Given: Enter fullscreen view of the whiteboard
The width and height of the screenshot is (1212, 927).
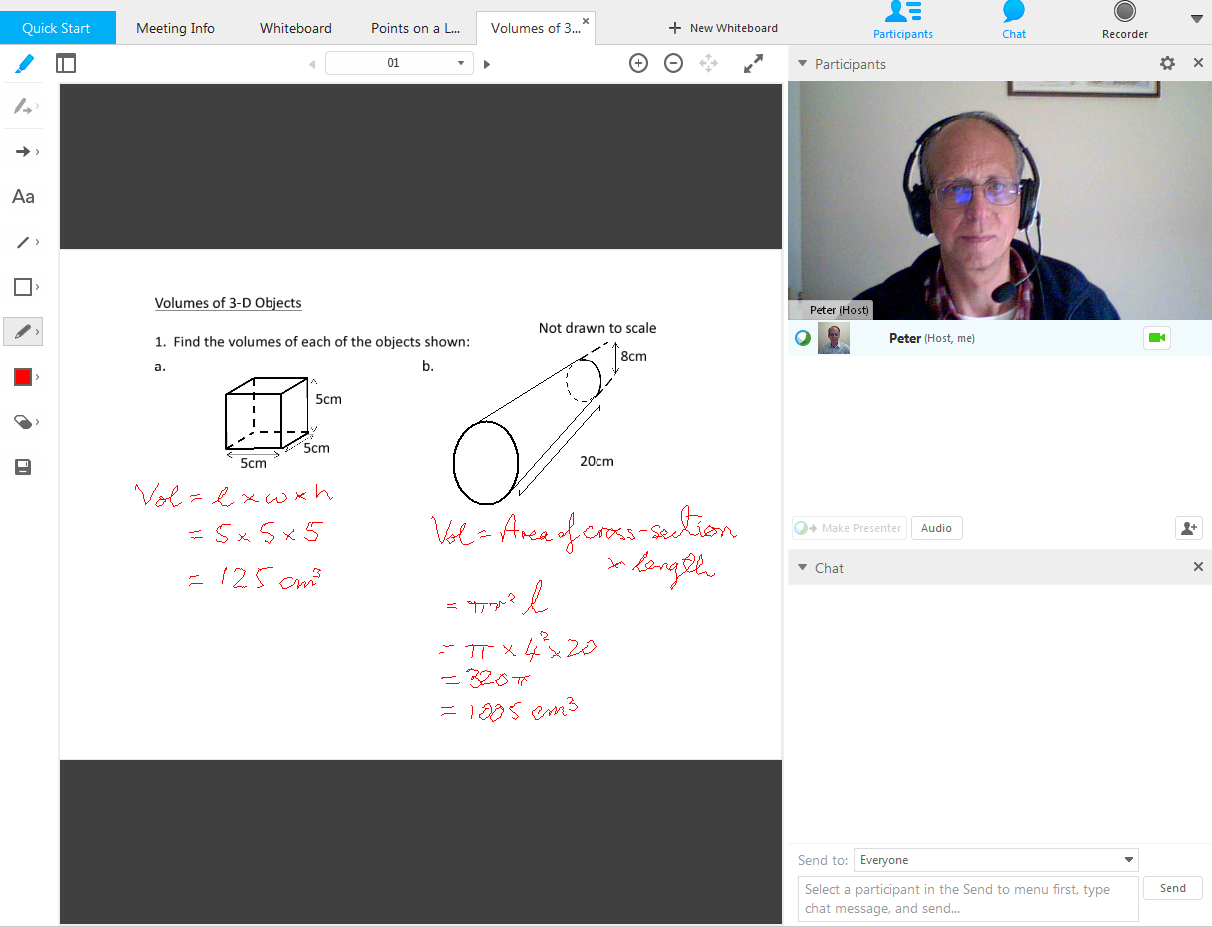Looking at the screenshot, I should click(753, 62).
